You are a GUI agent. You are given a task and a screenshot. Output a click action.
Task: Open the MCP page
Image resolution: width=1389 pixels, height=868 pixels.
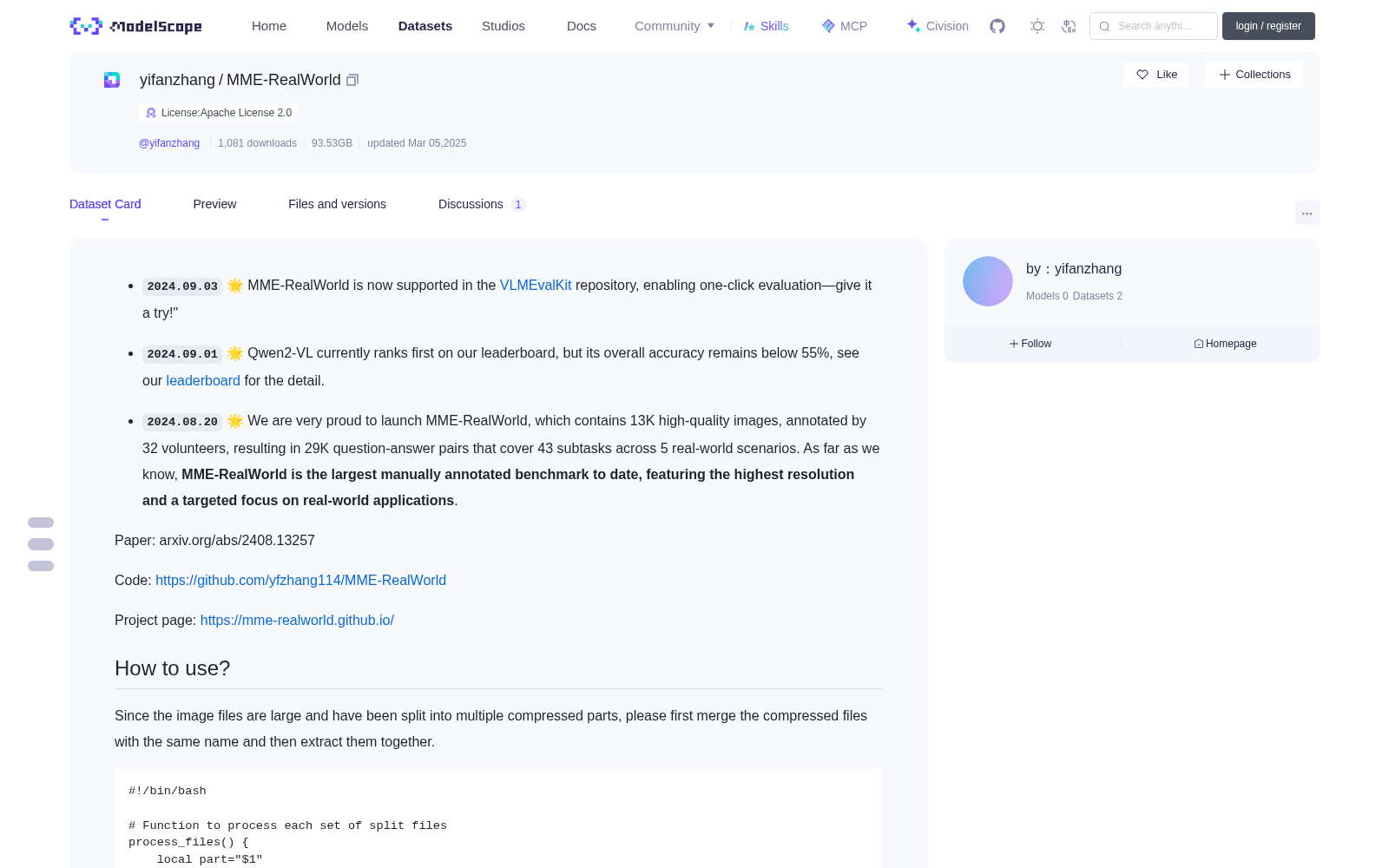point(845,26)
